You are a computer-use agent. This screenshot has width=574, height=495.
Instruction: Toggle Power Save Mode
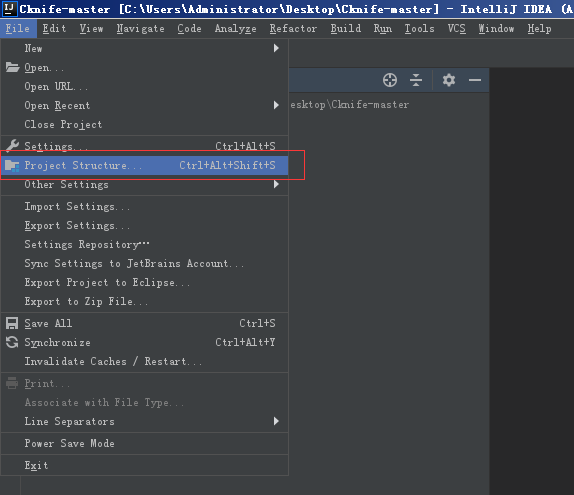(x=144, y=443)
